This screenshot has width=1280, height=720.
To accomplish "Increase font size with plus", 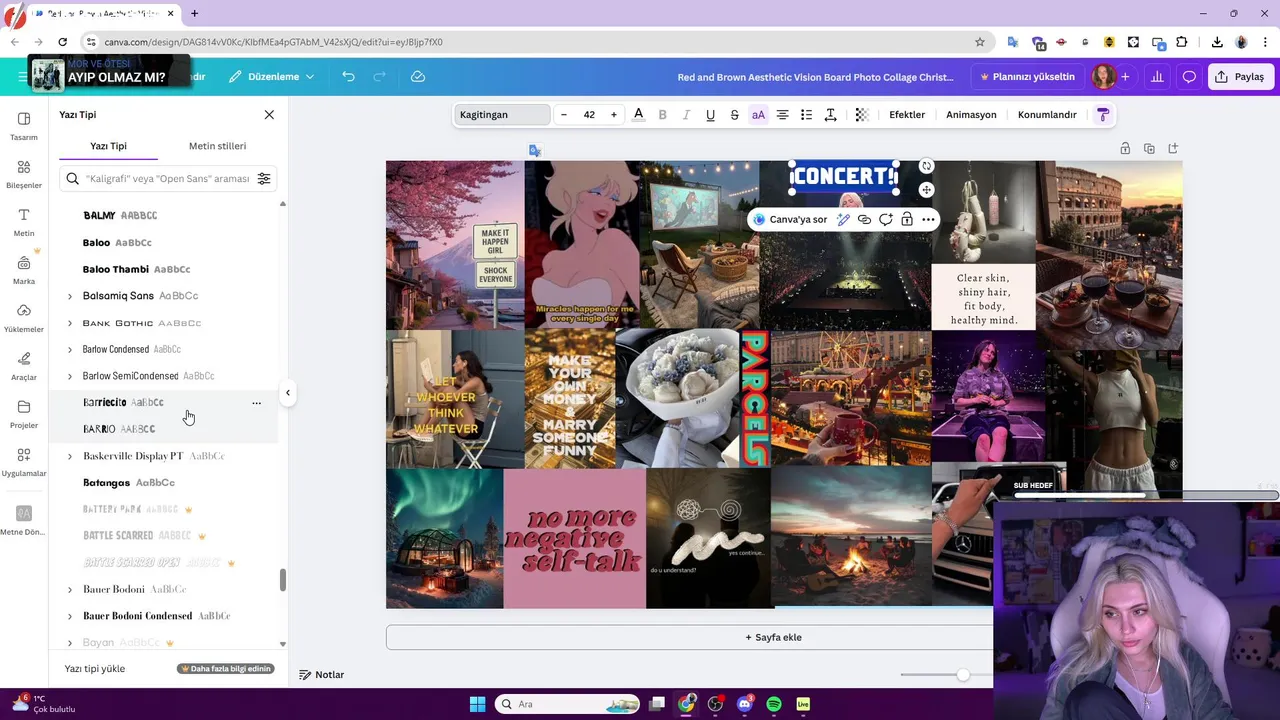I will coord(614,115).
